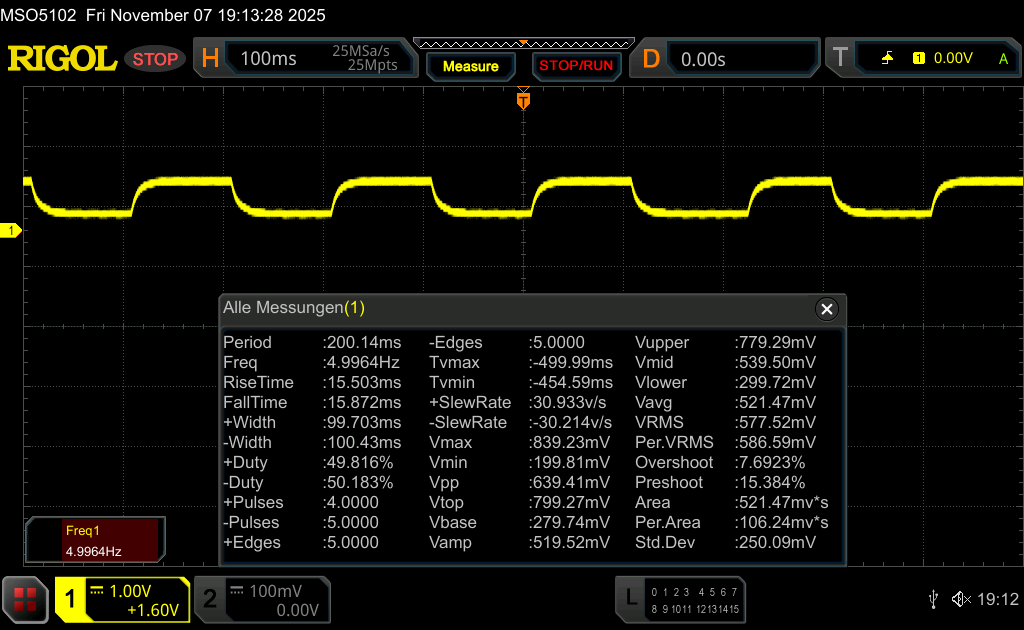Image resolution: width=1024 pixels, height=630 pixels.
Task: Toggle the muted speaker sound icon
Action: pyautogui.click(x=960, y=599)
